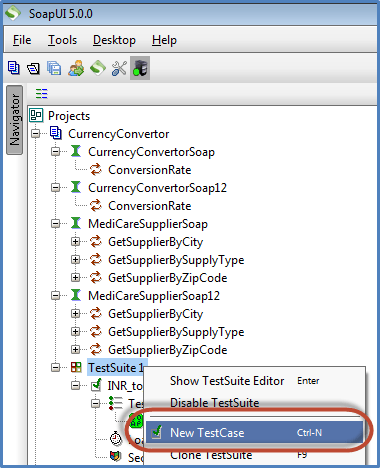Click the navigator properties list icon
This screenshot has height=468, width=380.
pos(42,94)
